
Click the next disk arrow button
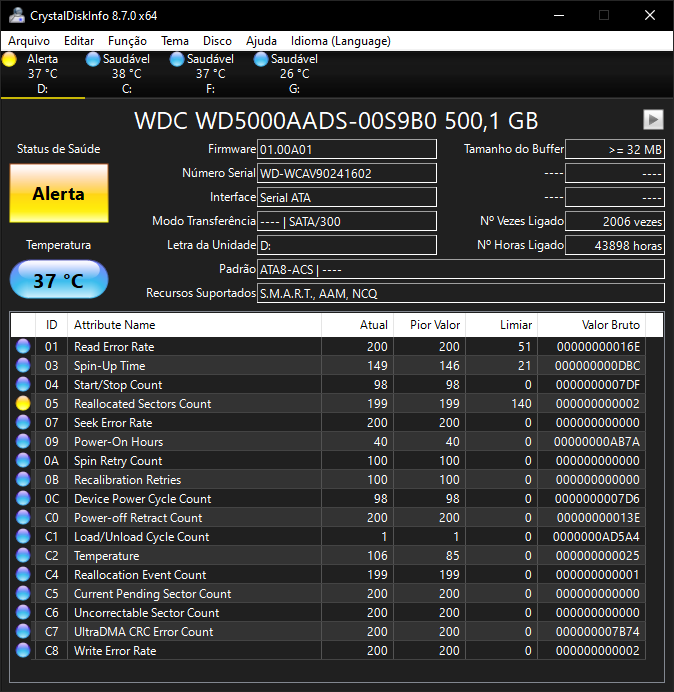click(x=653, y=120)
